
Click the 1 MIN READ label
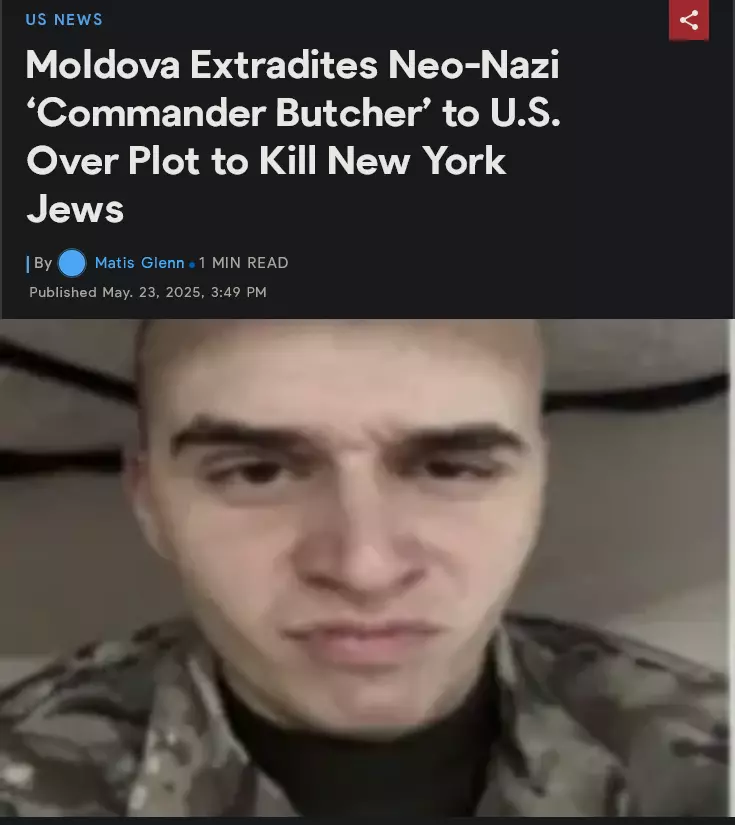point(244,263)
